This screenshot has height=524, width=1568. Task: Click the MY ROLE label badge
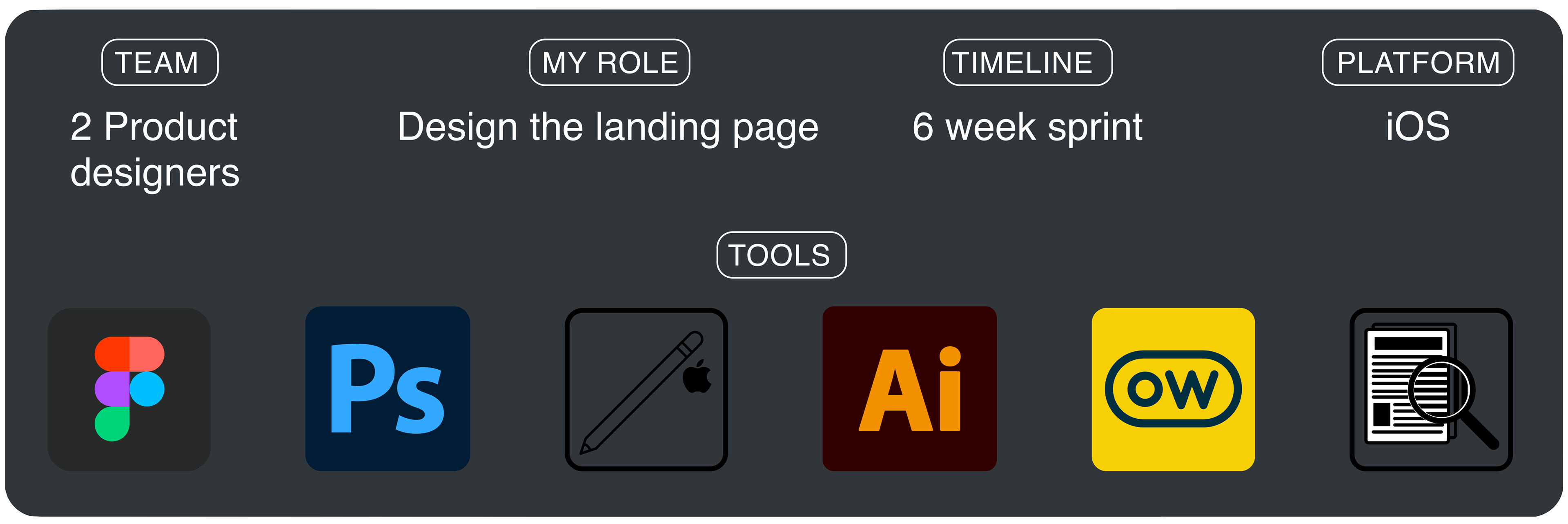coord(609,62)
